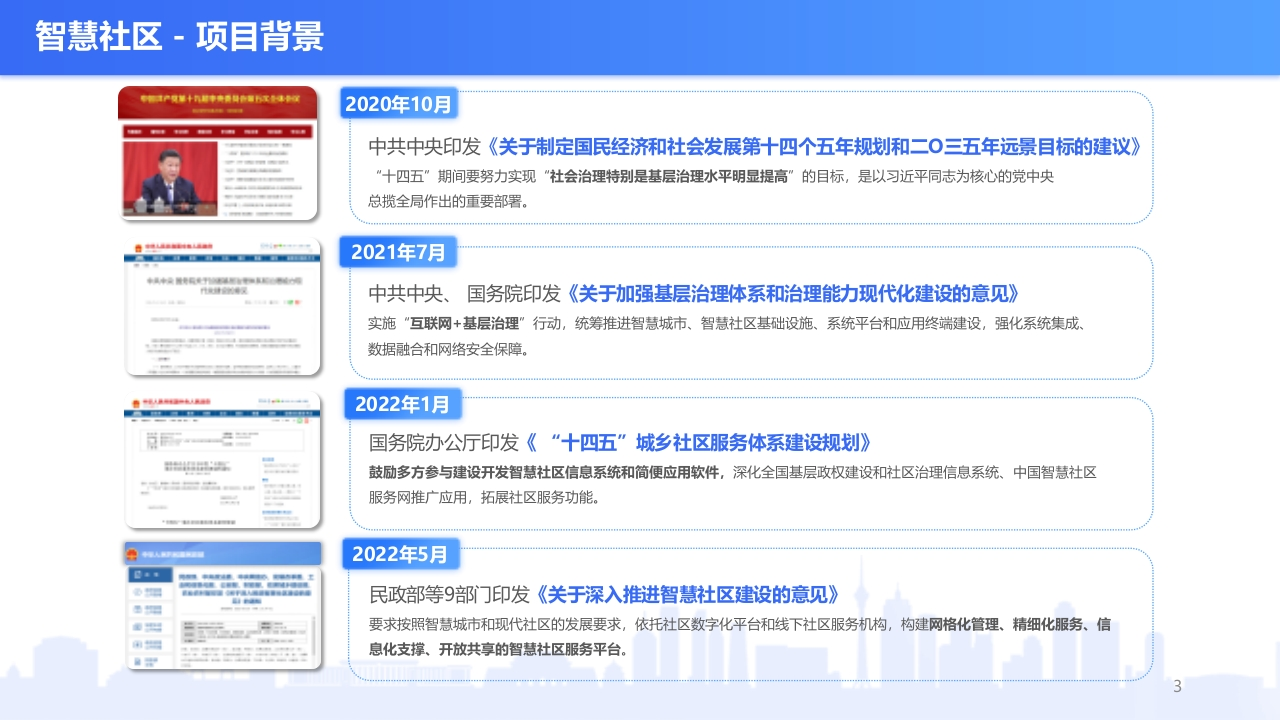The image size is (1280, 720).
Task: Select the 2021年7月 date label
Action: (x=398, y=252)
